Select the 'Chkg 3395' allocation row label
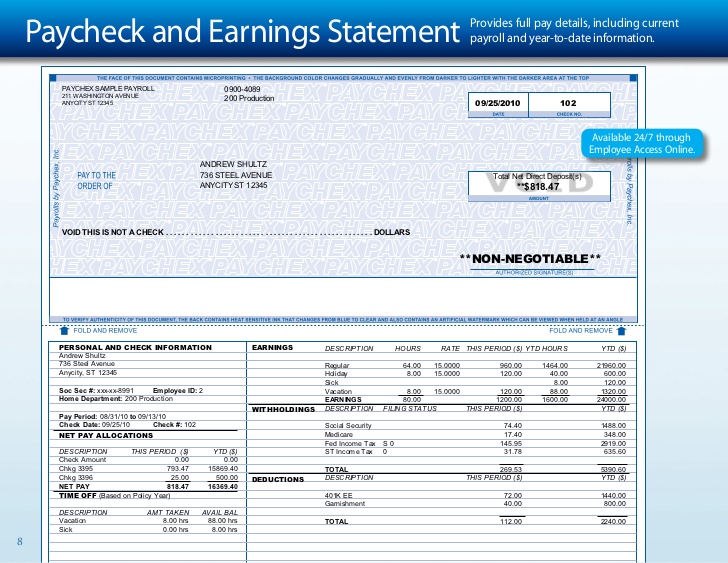The height and width of the screenshot is (563, 728). 76,469
